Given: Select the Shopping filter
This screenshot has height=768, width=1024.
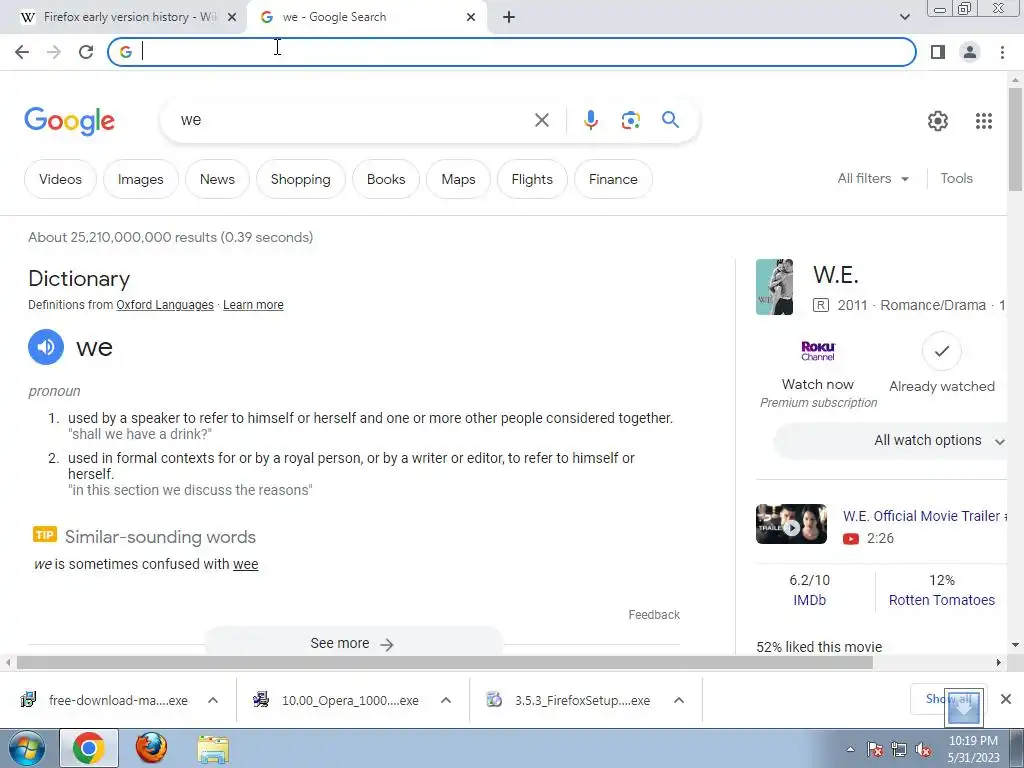Looking at the screenshot, I should tap(300, 179).
